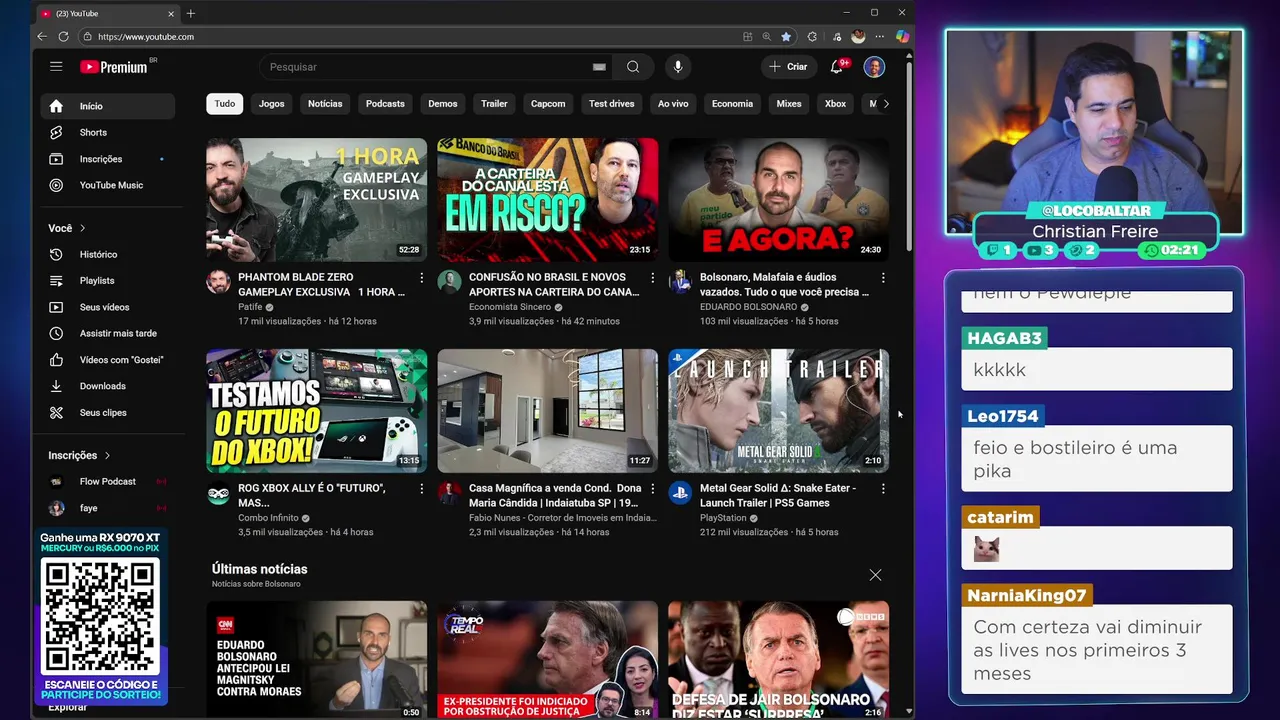Open options menu for PHANTOM BLADE ZERO video
Image resolution: width=1280 pixels, height=720 pixels.
[x=421, y=278]
